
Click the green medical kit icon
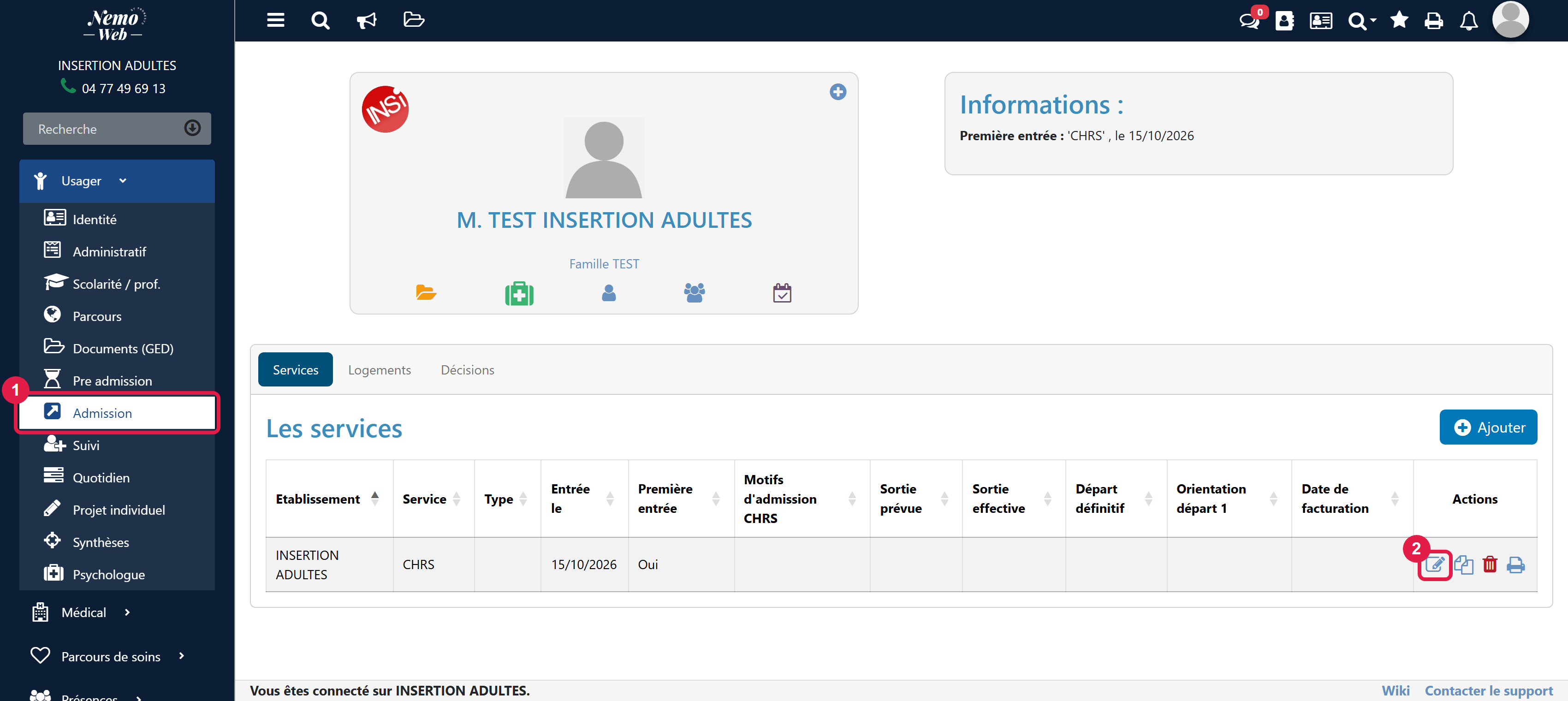(x=519, y=293)
